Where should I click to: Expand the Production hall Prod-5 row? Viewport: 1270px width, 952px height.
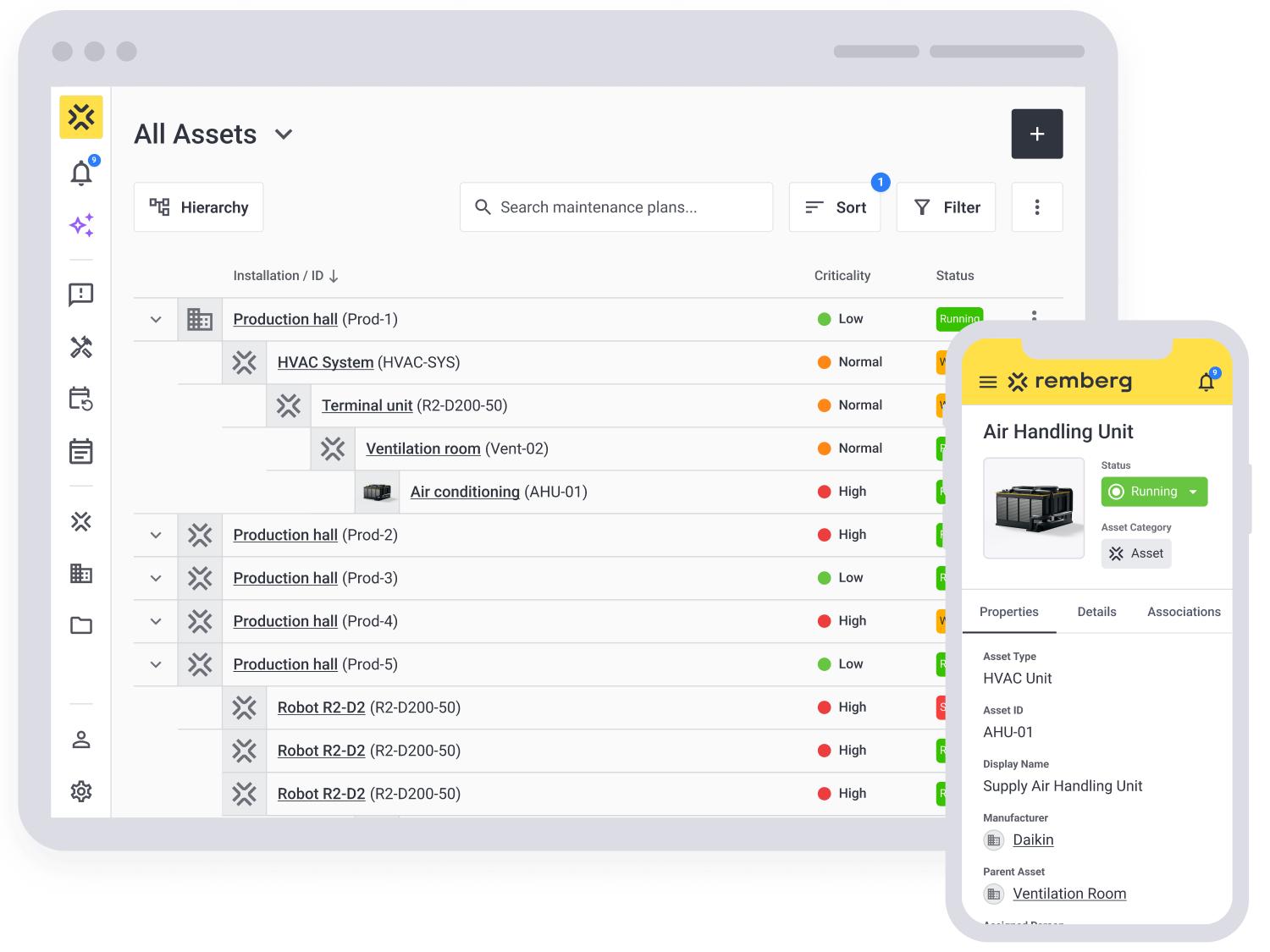pos(156,664)
